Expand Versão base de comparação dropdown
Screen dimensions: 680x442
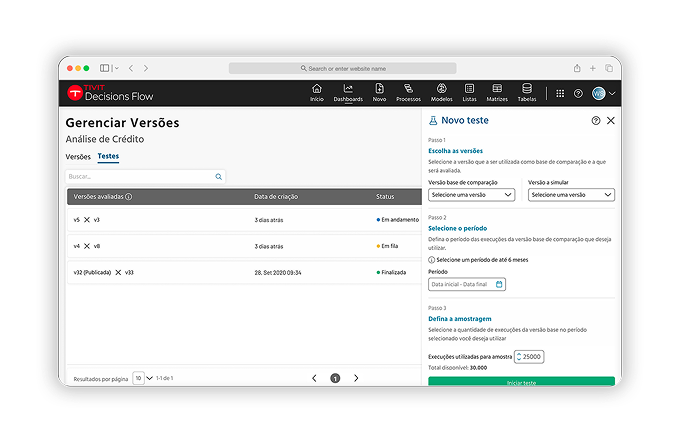[471, 195]
